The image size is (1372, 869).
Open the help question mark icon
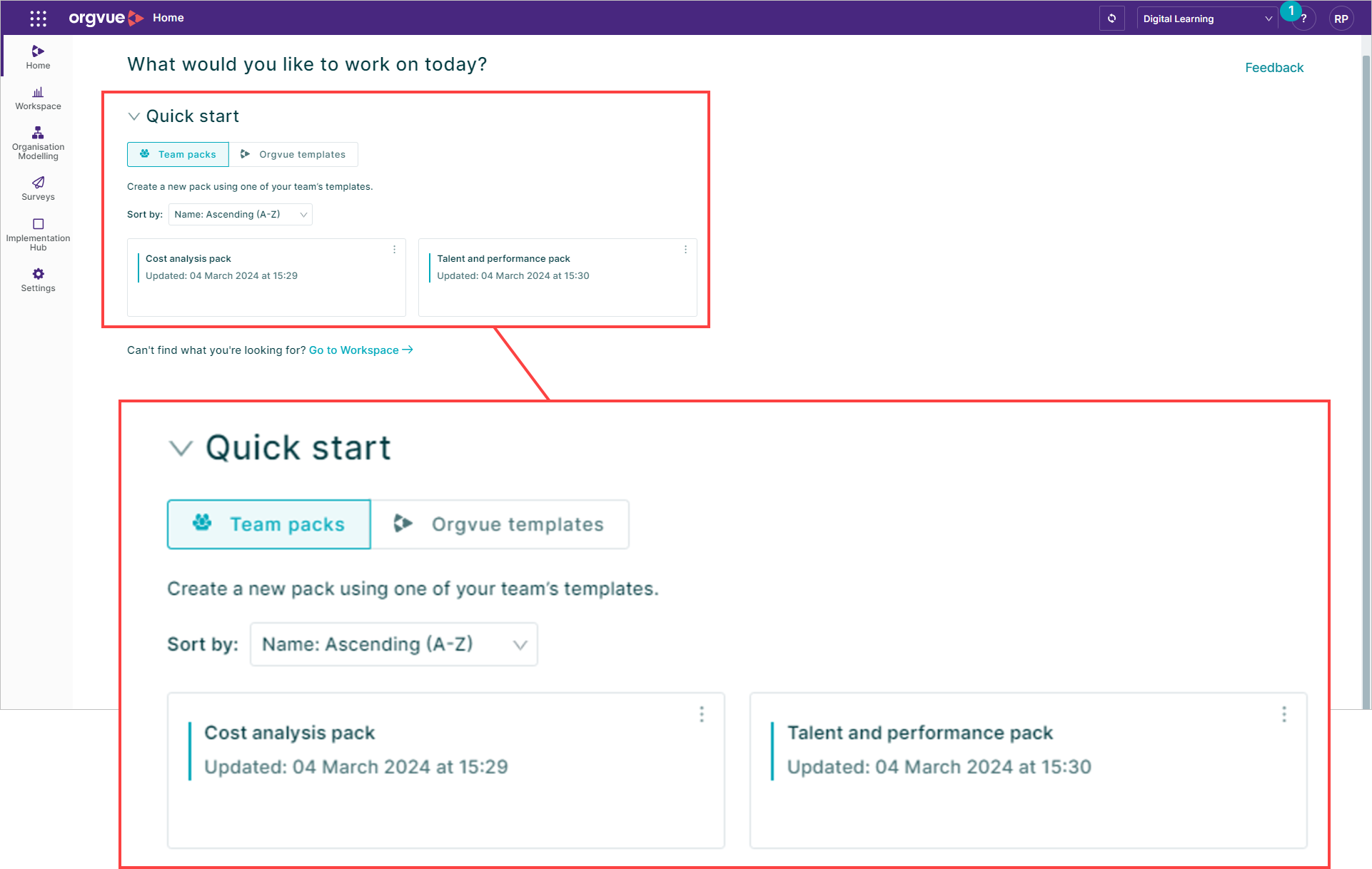(1303, 19)
